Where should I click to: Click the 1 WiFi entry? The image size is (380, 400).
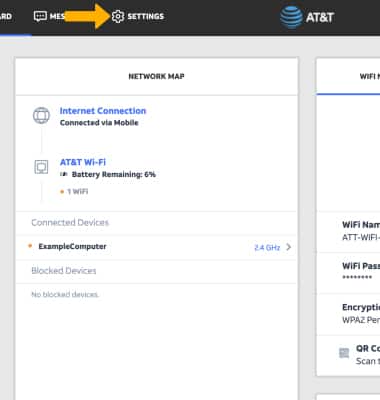(77, 191)
